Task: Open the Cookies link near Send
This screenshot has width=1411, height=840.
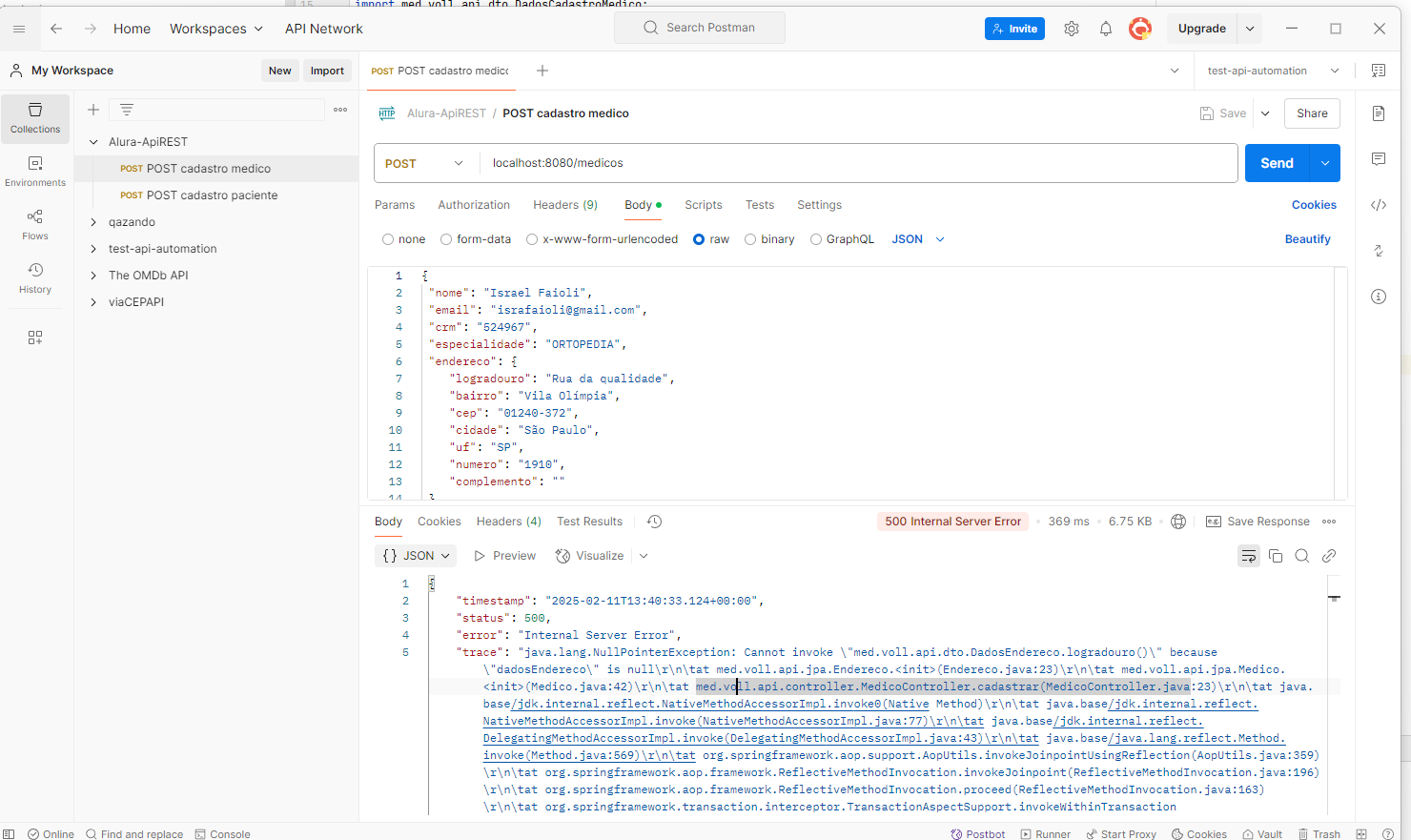Action: tap(1314, 205)
